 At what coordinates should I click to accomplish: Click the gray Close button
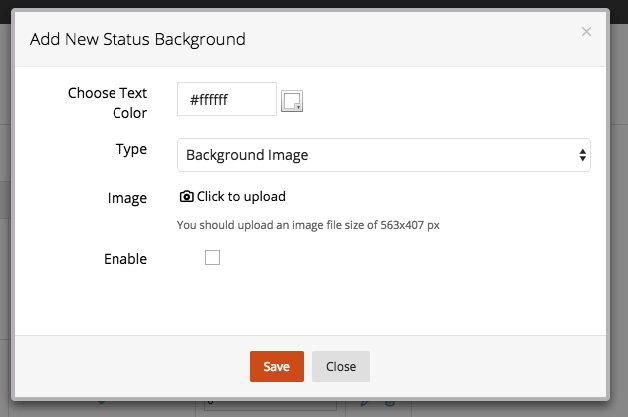coord(341,366)
